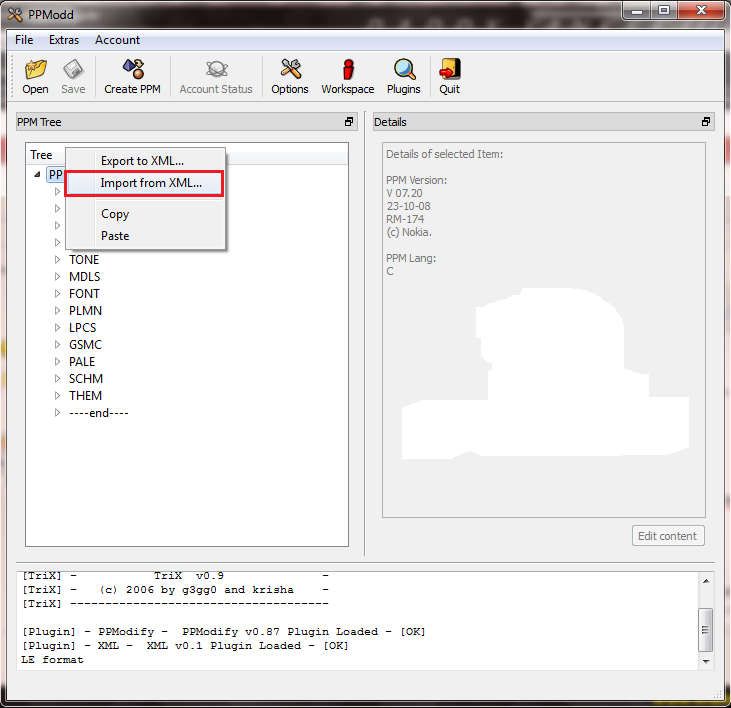Click the Account Status icon
The image size is (731, 708).
[216, 69]
